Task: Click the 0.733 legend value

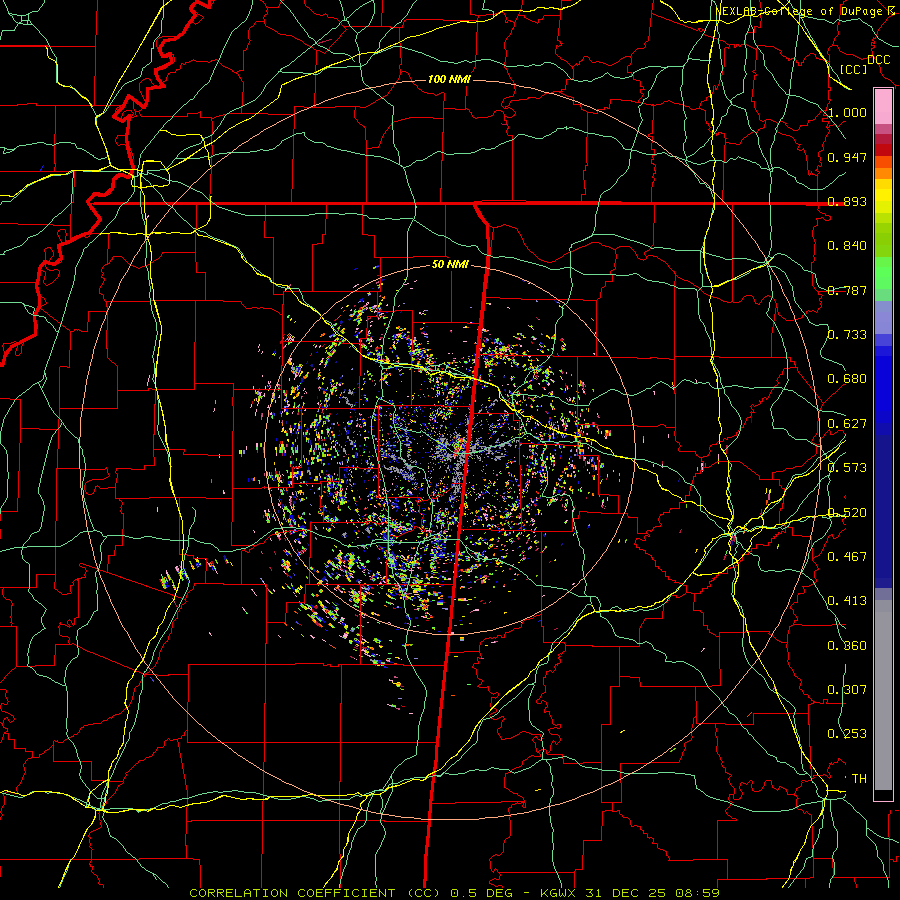Action: click(847, 335)
